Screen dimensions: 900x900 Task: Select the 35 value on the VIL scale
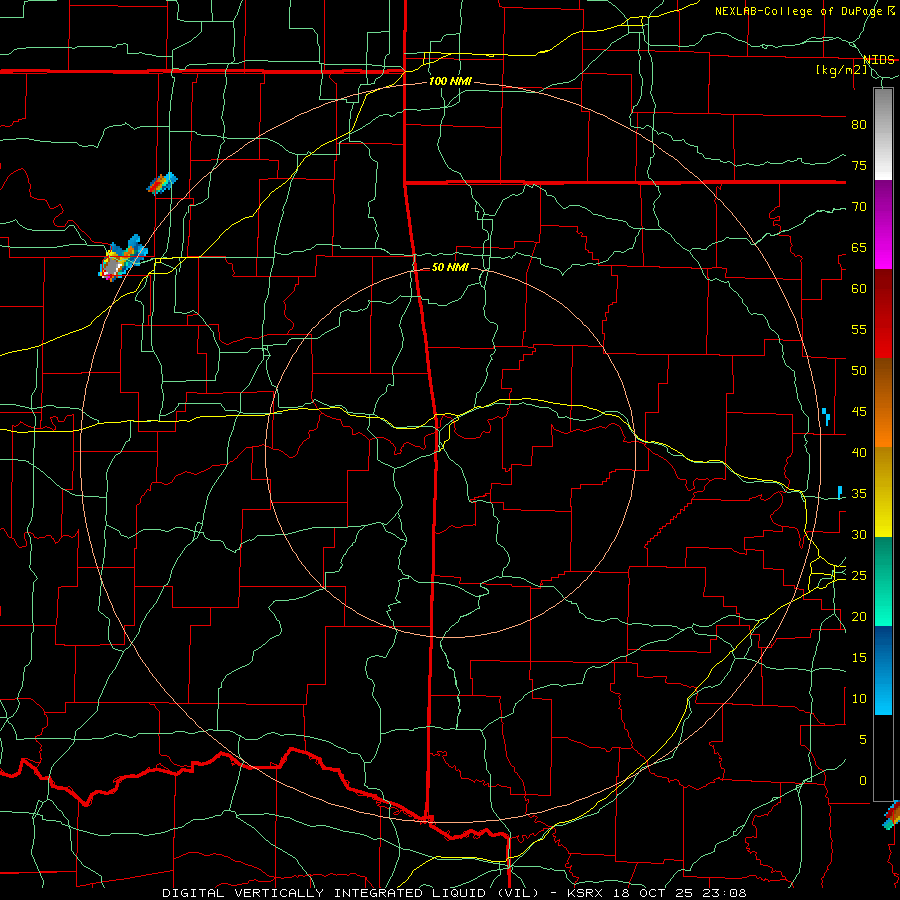[859, 494]
